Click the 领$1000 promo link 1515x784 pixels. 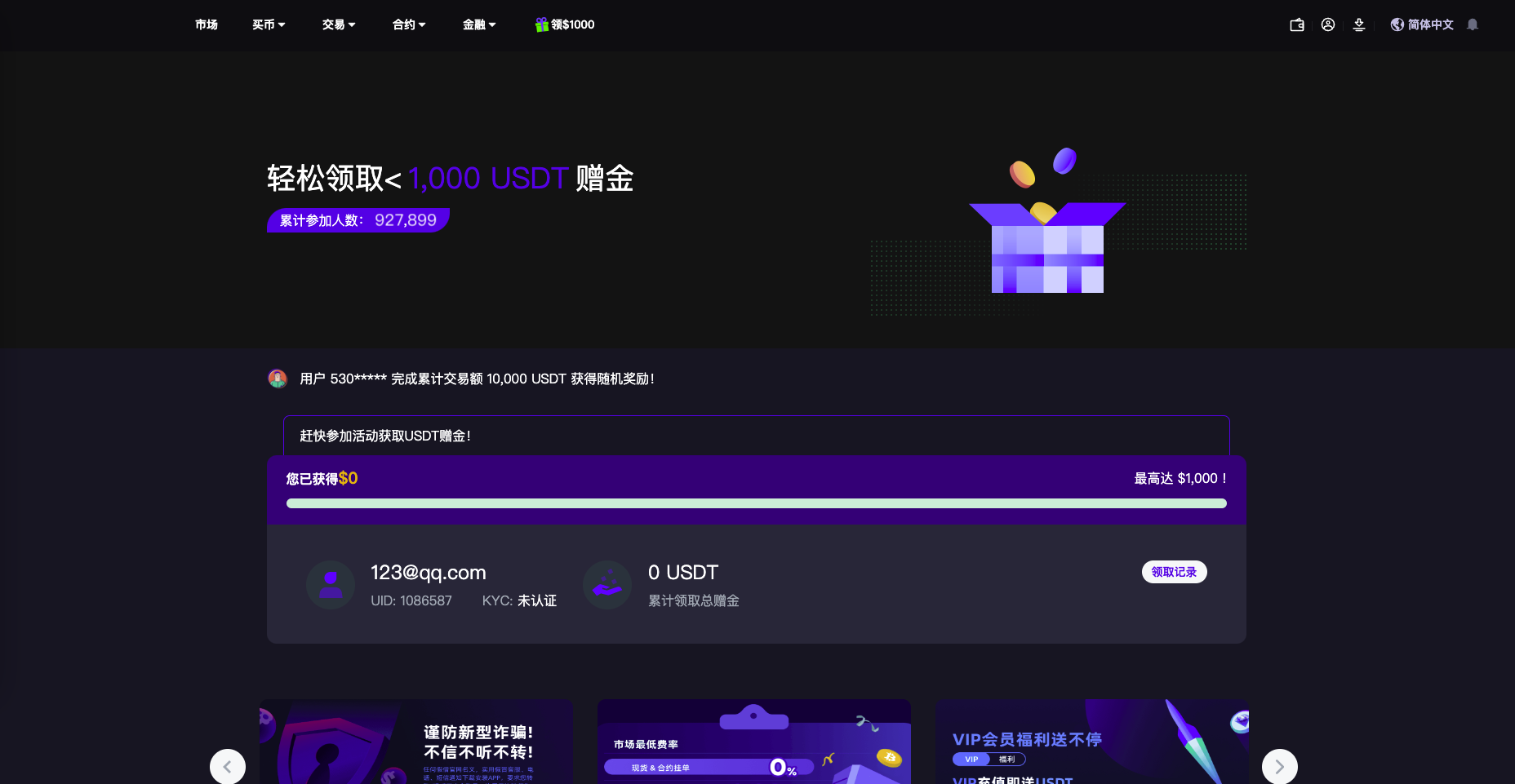[572, 25]
